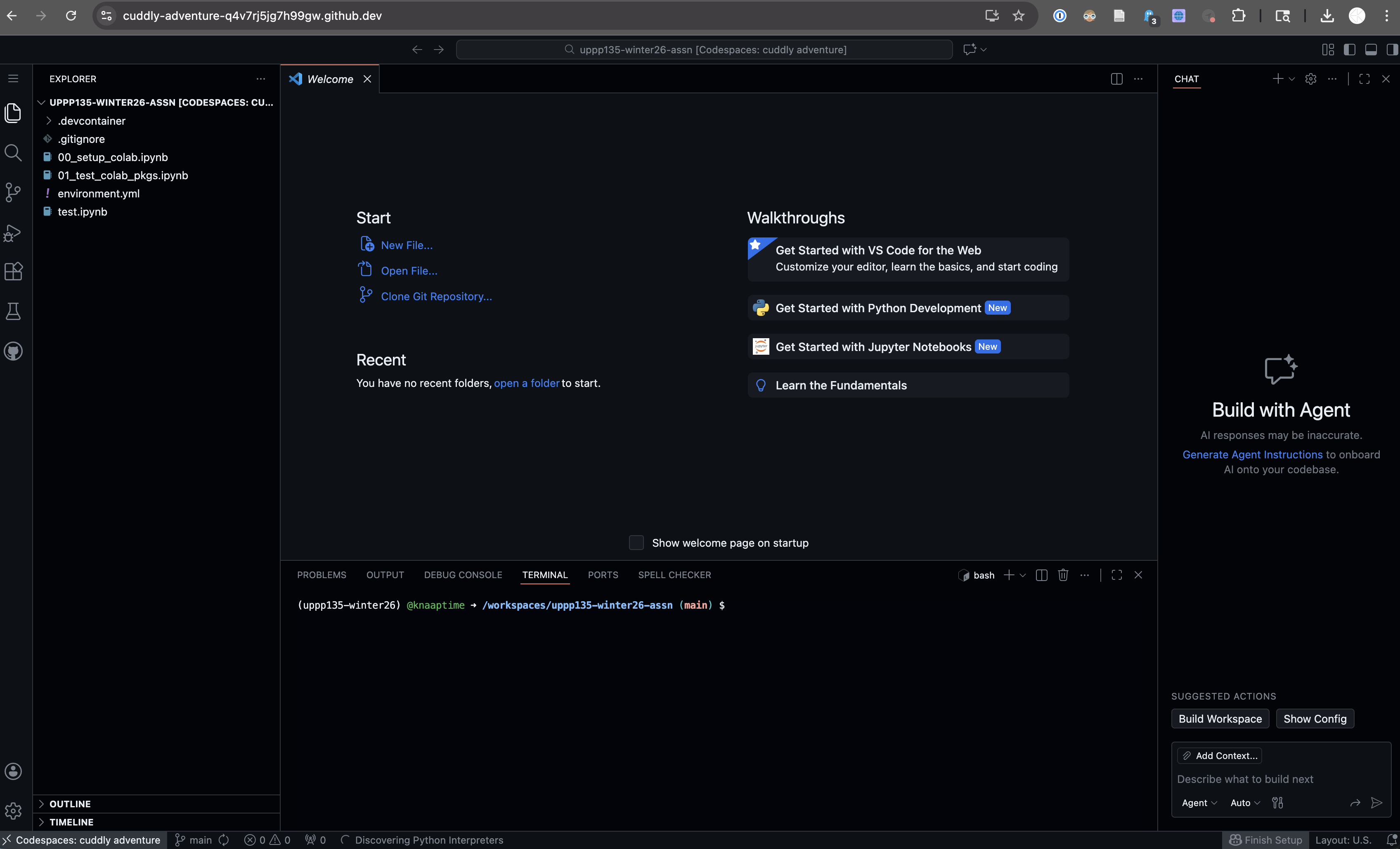
Task: Open new terminal profile dropdown arrow
Action: coord(1023,575)
